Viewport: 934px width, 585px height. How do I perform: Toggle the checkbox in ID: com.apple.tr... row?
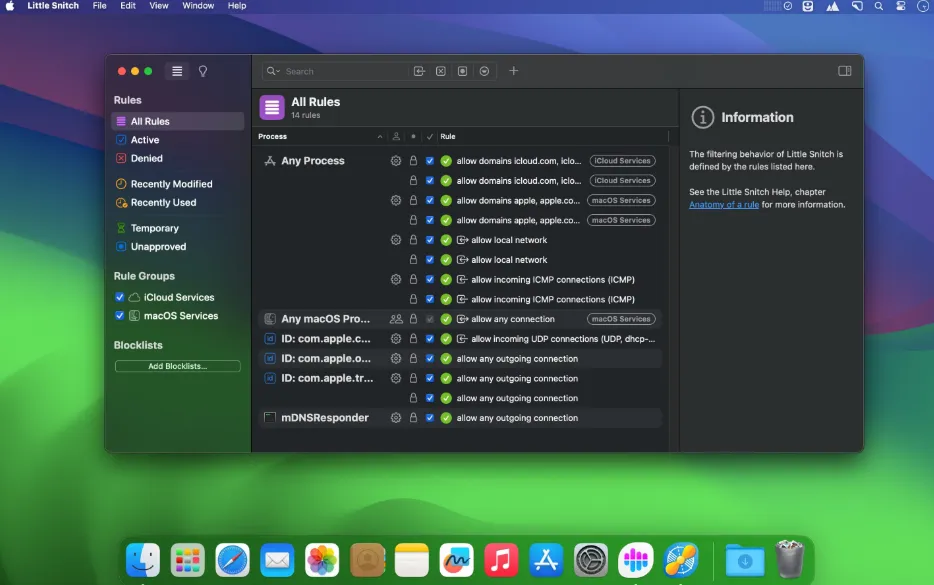tap(429, 378)
